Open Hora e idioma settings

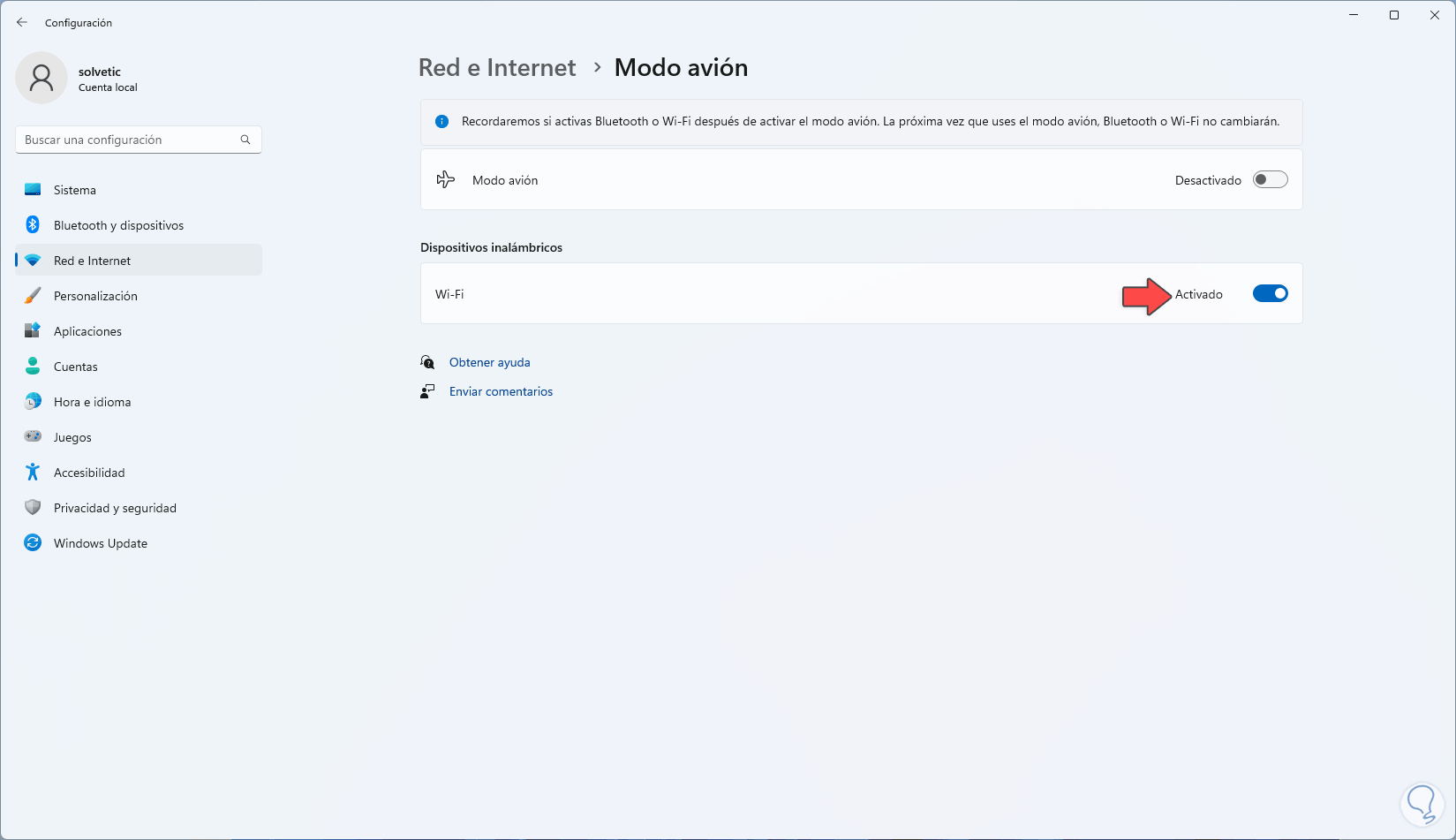tap(92, 402)
